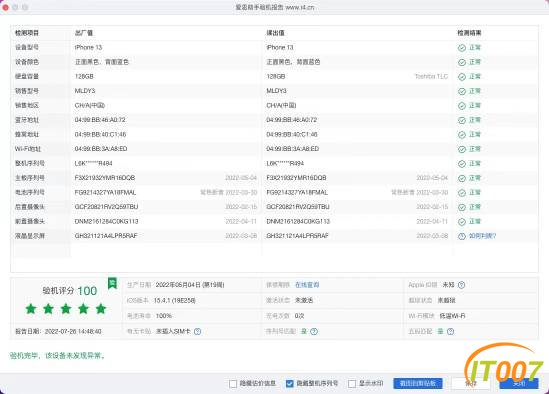
Task: Click green checkmark icon in iPhone 13 model row
Action: pos(462,48)
